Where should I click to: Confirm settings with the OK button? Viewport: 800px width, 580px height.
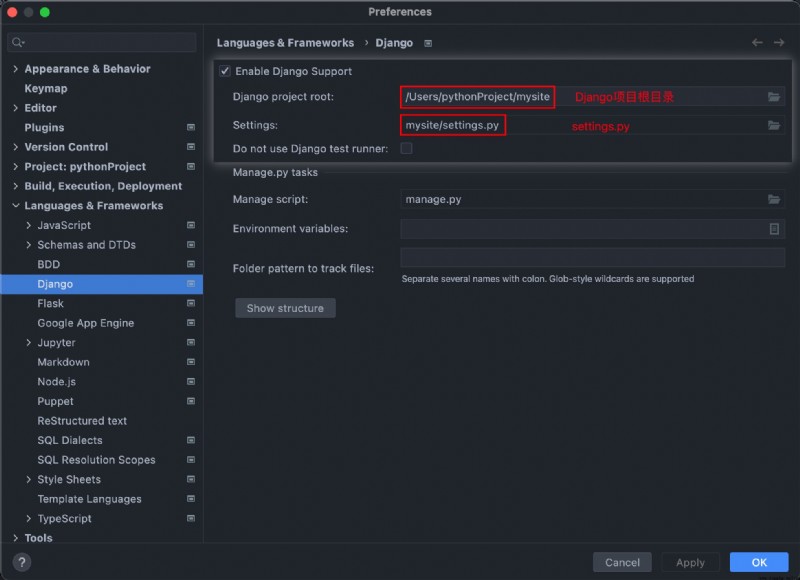[759, 562]
